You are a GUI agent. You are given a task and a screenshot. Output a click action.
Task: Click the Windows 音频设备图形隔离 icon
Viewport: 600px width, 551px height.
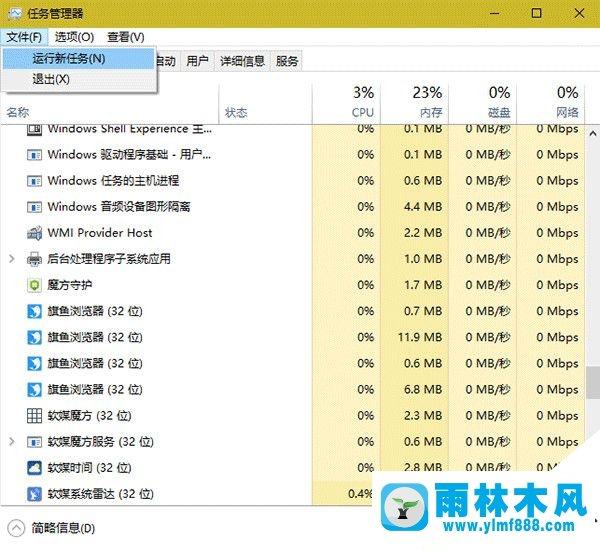[34, 207]
